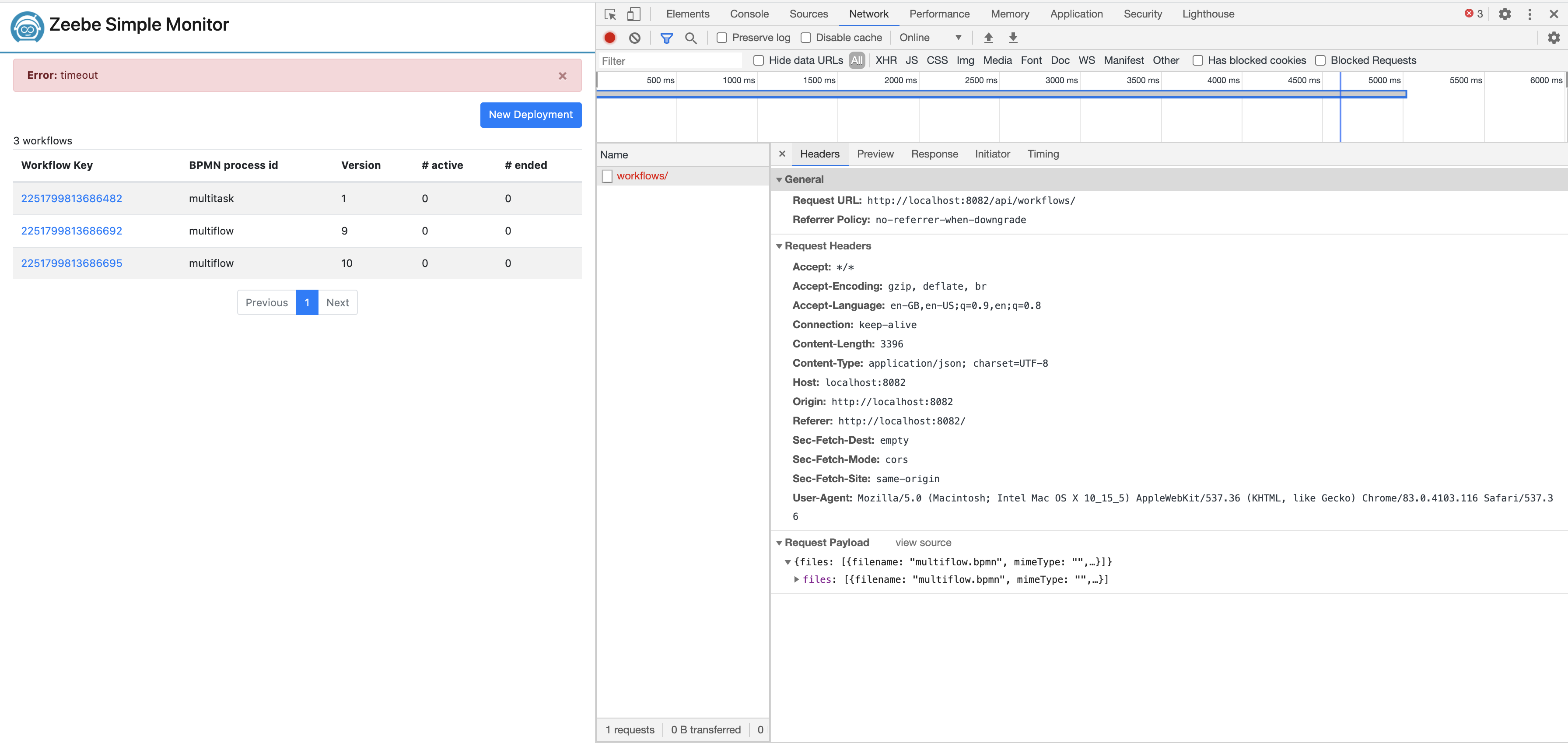Image resolution: width=1568 pixels, height=743 pixels.
Task: Stop recording the network log
Action: pyautogui.click(x=610, y=37)
